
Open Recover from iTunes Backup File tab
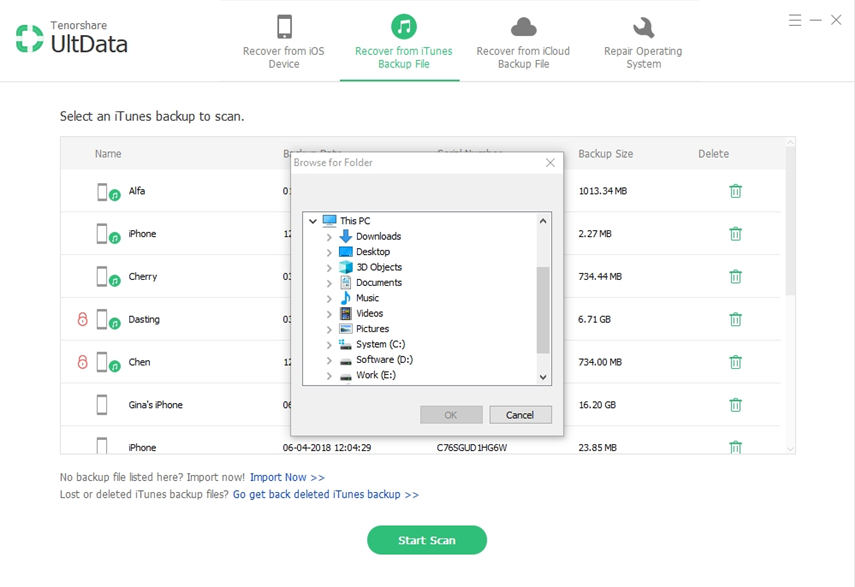pyautogui.click(x=404, y=43)
